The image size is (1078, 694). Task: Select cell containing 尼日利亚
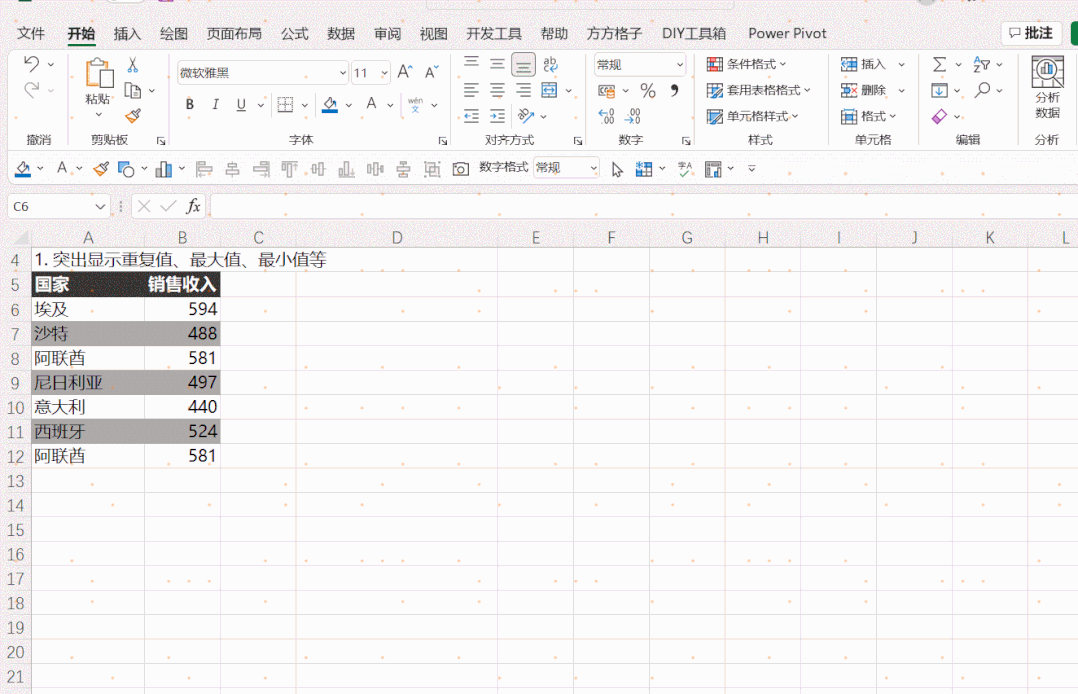point(88,382)
